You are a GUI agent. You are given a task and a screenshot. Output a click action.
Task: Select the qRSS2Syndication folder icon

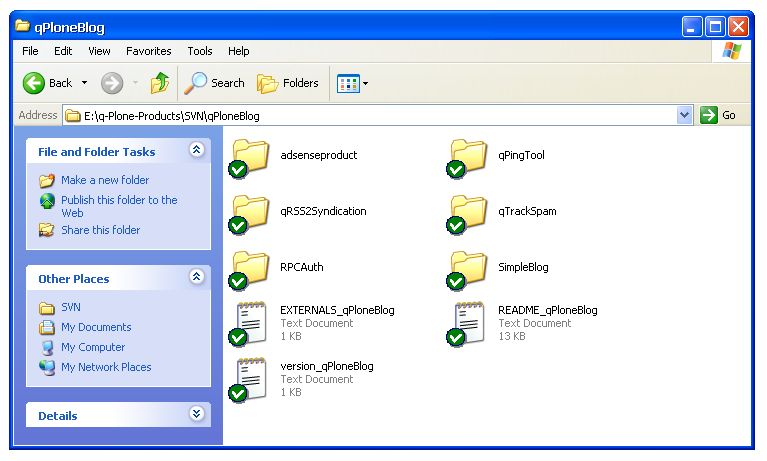coord(250,213)
